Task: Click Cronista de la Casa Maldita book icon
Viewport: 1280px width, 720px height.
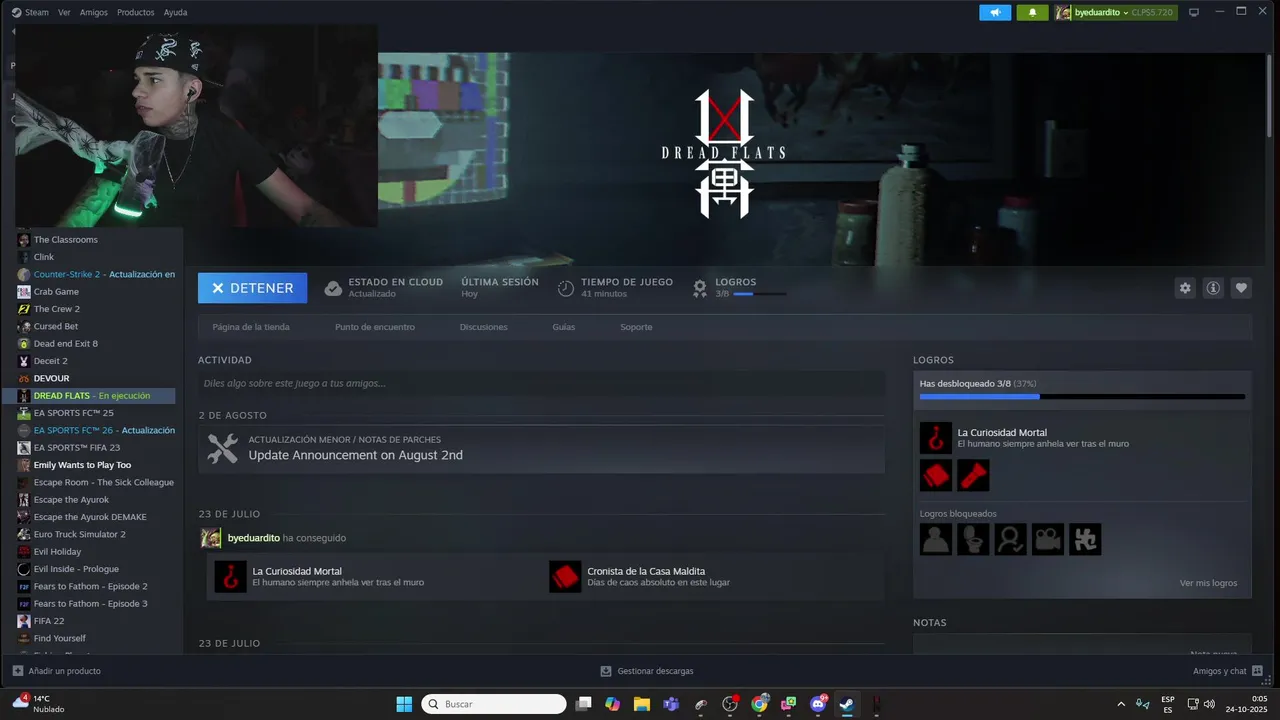Action: (x=565, y=576)
